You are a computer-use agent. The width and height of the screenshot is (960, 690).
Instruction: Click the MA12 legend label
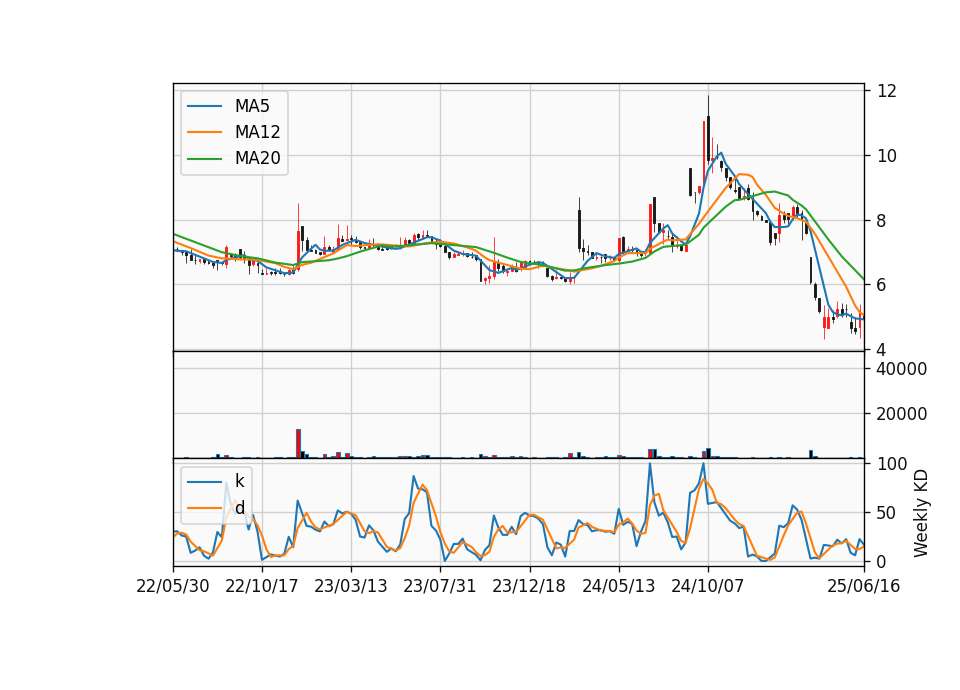pyautogui.click(x=257, y=132)
